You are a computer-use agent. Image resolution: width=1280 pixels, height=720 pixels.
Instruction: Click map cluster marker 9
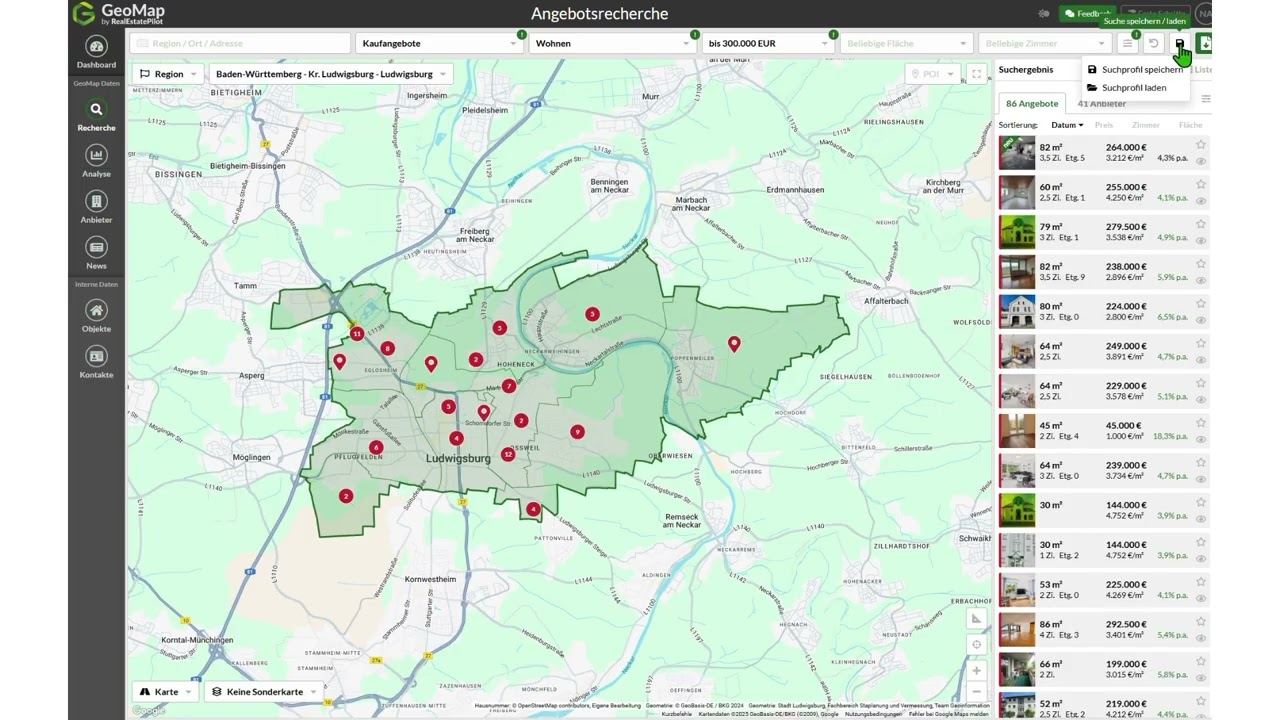577,432
